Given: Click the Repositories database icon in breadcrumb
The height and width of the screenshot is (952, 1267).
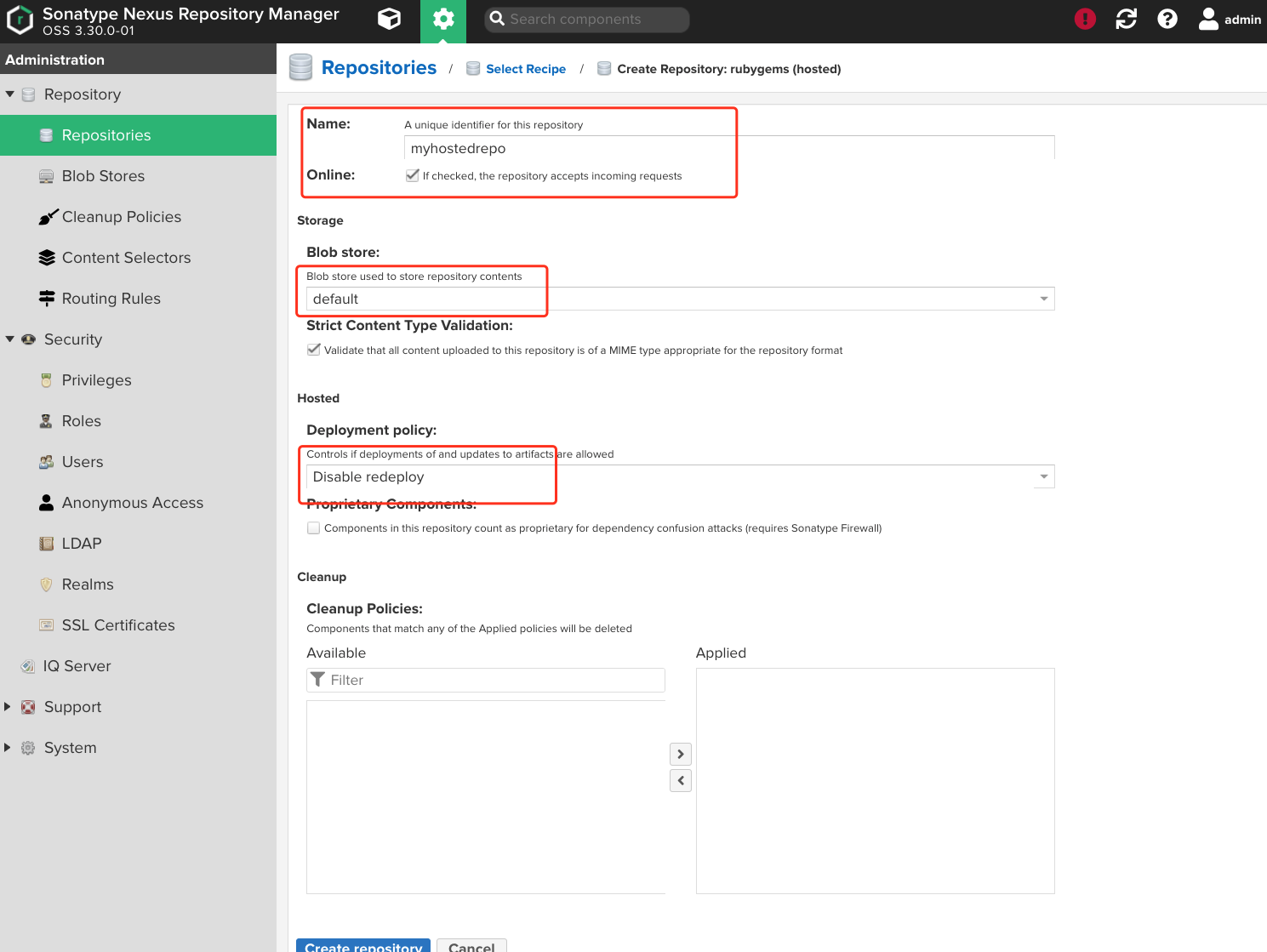Looking at the screenshot, I should tap(300, 68).
